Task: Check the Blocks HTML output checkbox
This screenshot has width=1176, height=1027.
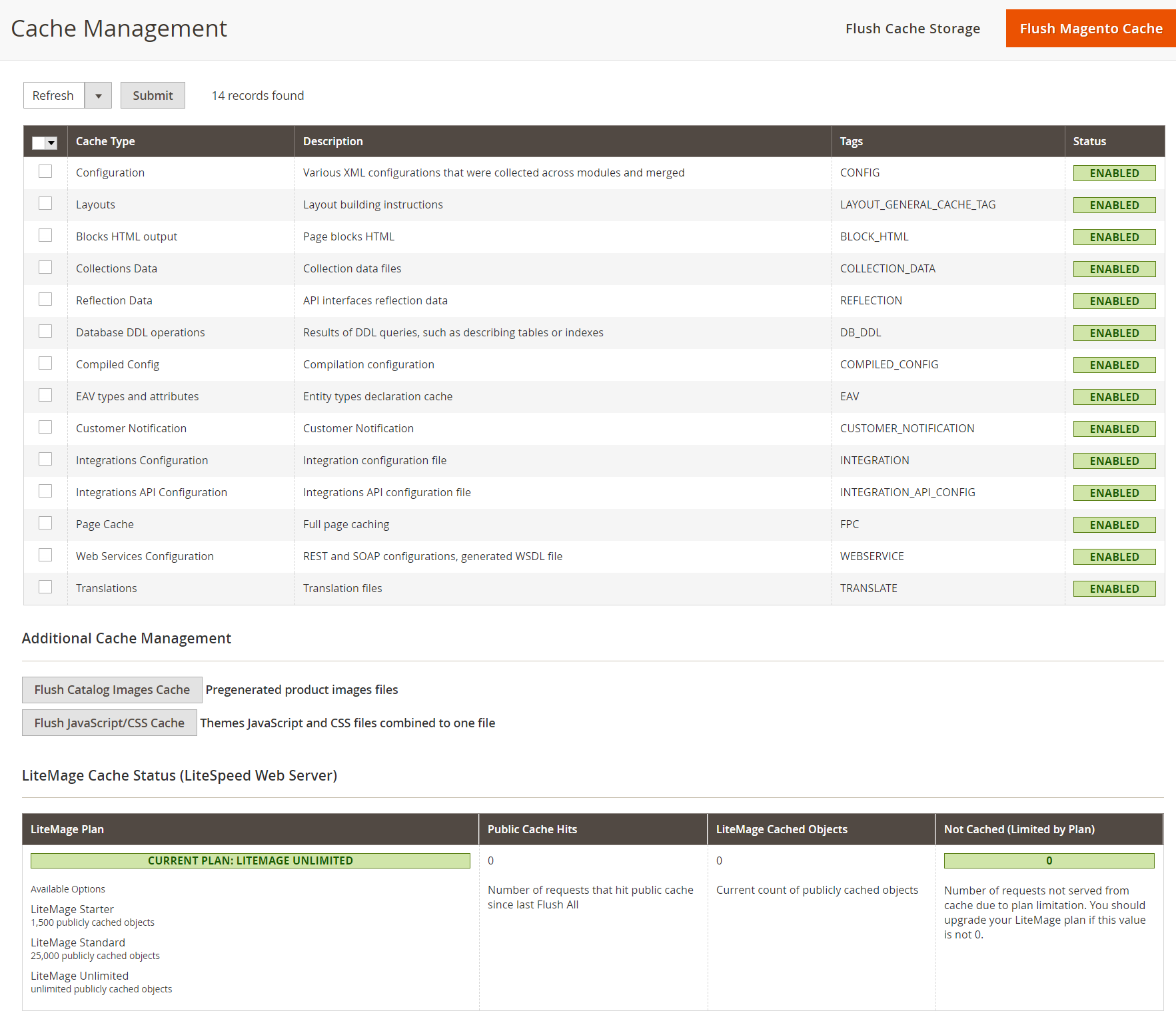Action: click(x=45, y=236)
